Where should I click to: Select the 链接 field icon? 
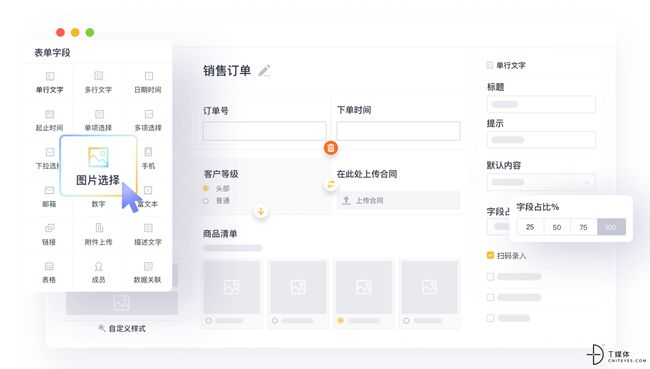pyautogui.click(x=49, y=228)
